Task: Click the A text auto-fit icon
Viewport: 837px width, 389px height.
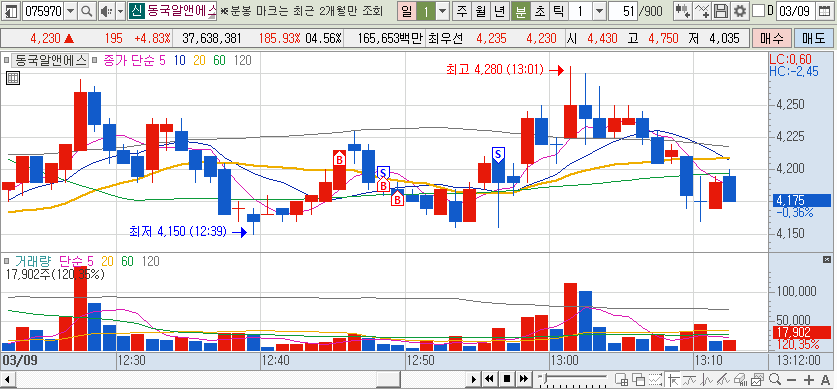Action: 826,379
